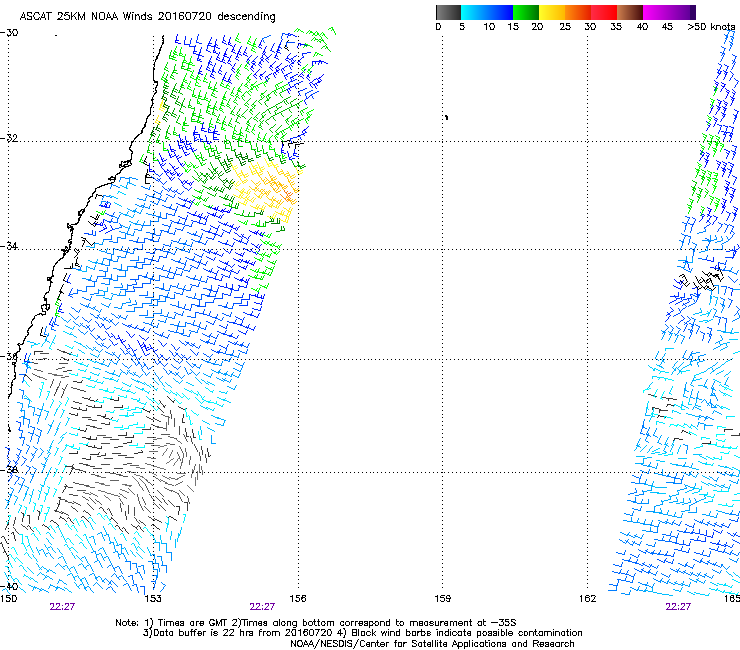Click note 'Black wind barbs indicate possible contamination'
Image resolution: width=740 pixels, height=650 pixels.
click(467, 633)
